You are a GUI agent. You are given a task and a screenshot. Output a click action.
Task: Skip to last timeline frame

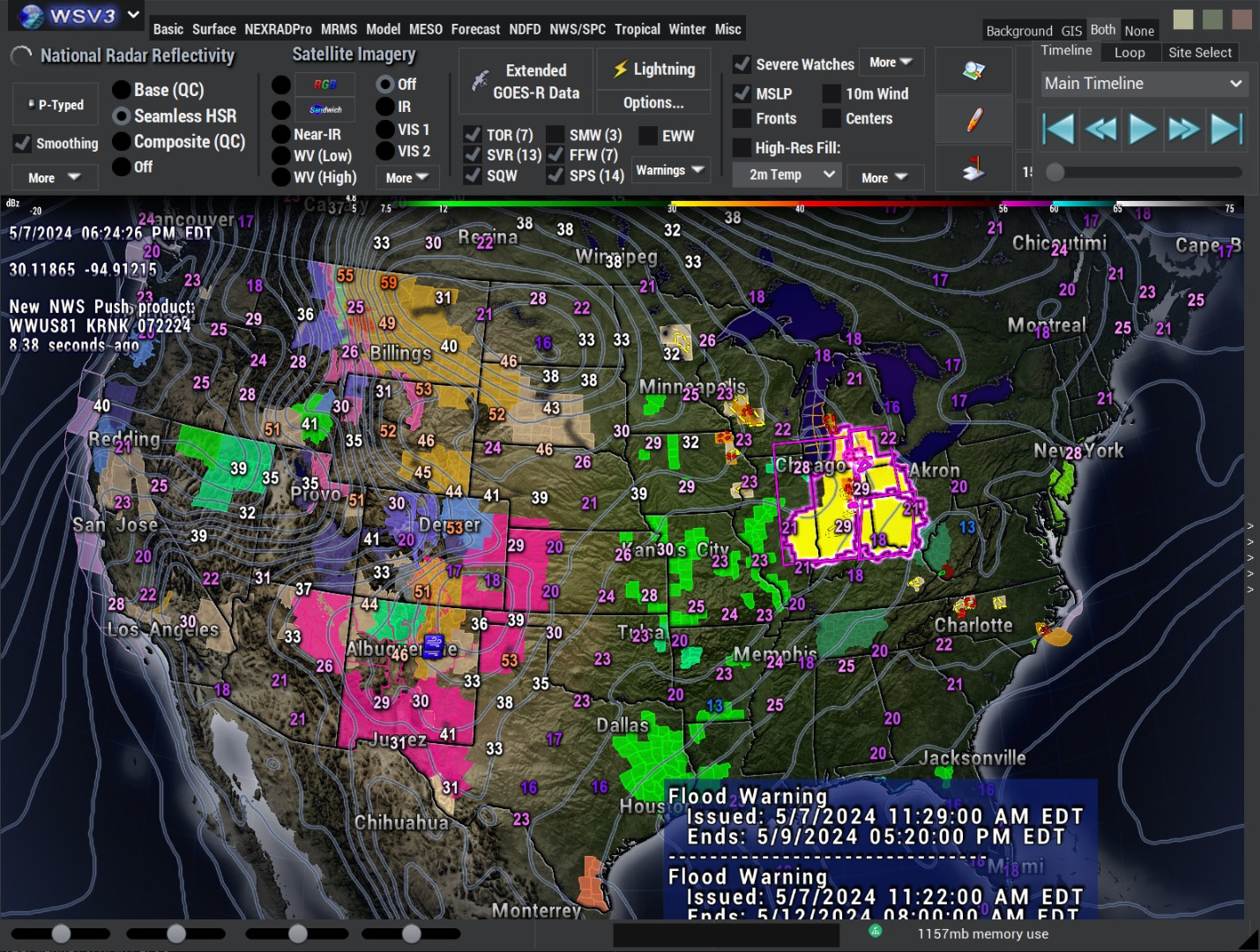[x=1226, y=130]
